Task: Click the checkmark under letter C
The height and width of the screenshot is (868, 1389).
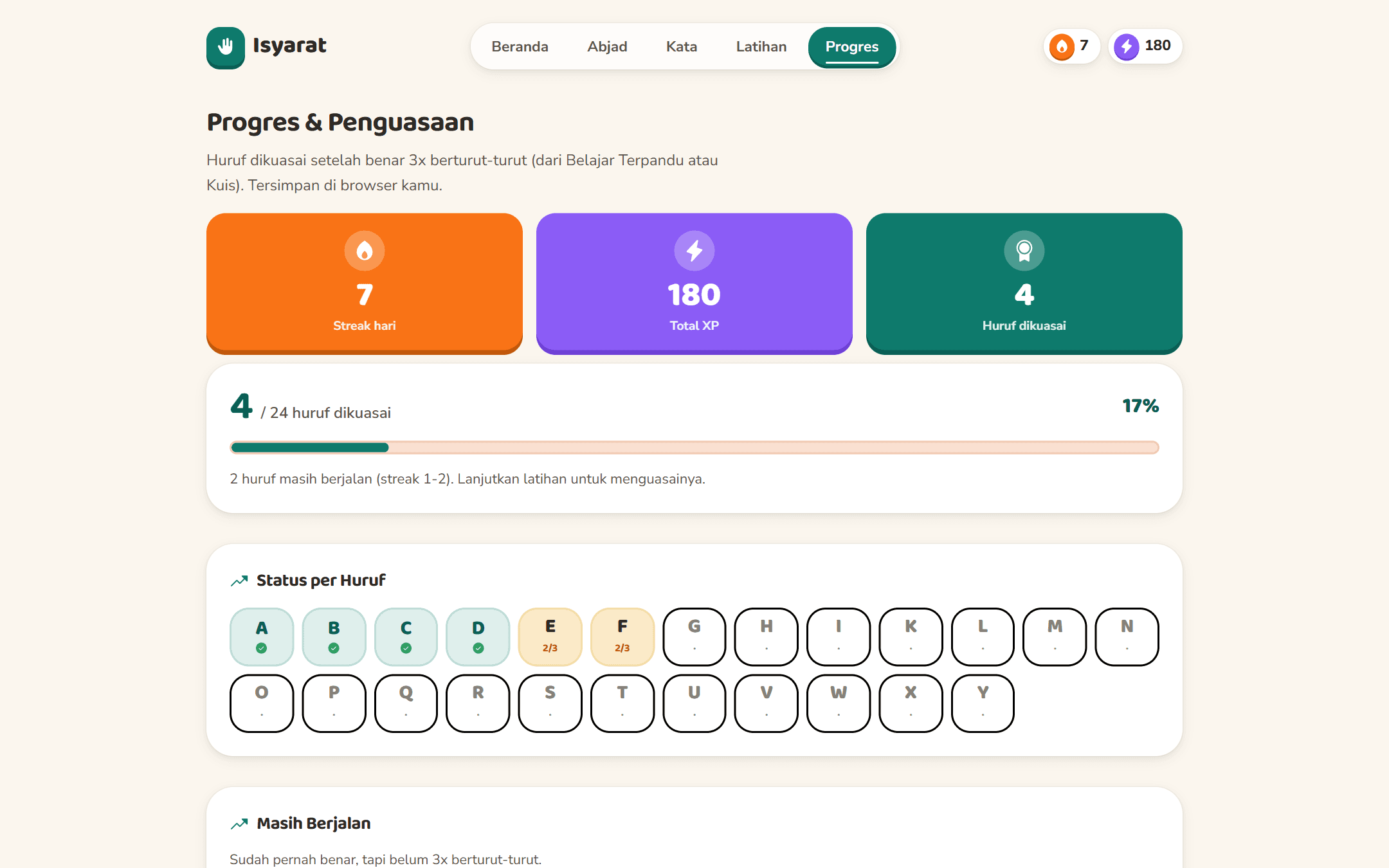Action: 406,648
